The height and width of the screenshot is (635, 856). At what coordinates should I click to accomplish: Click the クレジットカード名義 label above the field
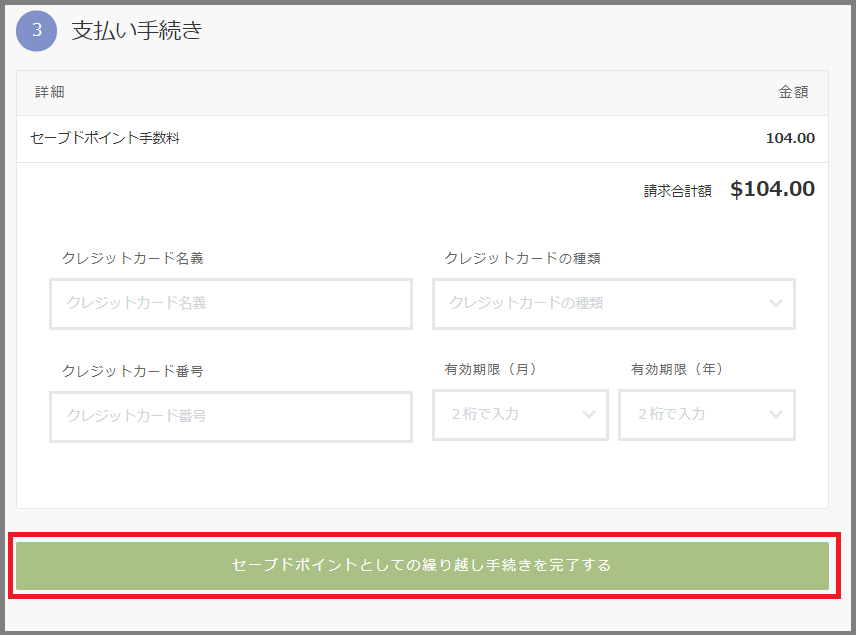point(133,258)
